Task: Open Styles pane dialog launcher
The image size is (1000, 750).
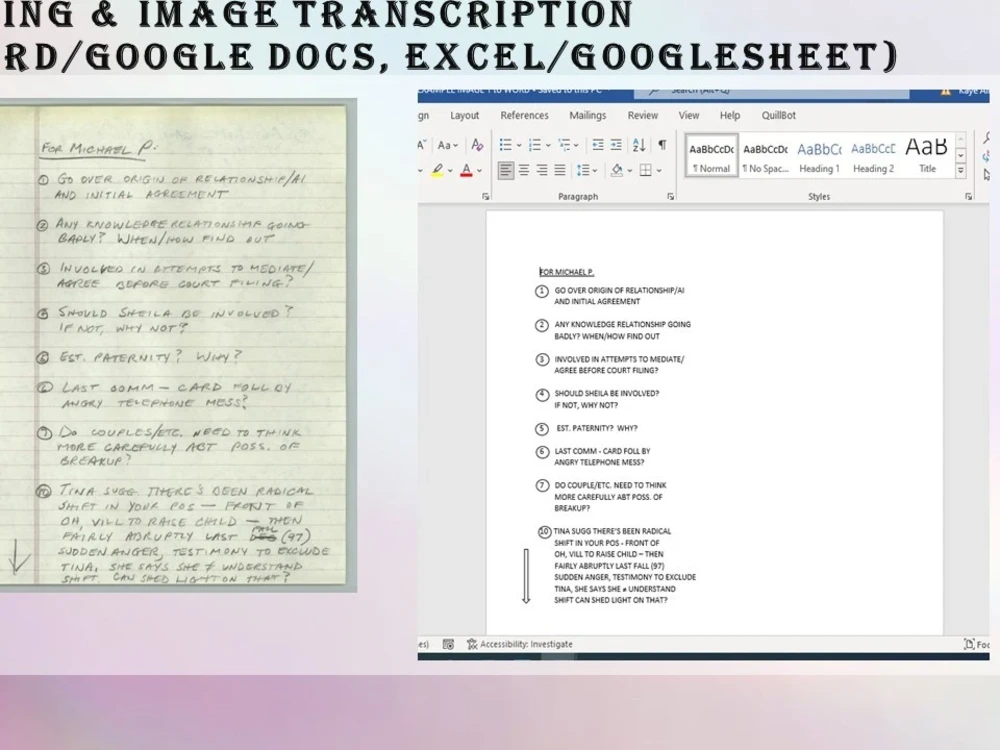Action: (969, 196)
